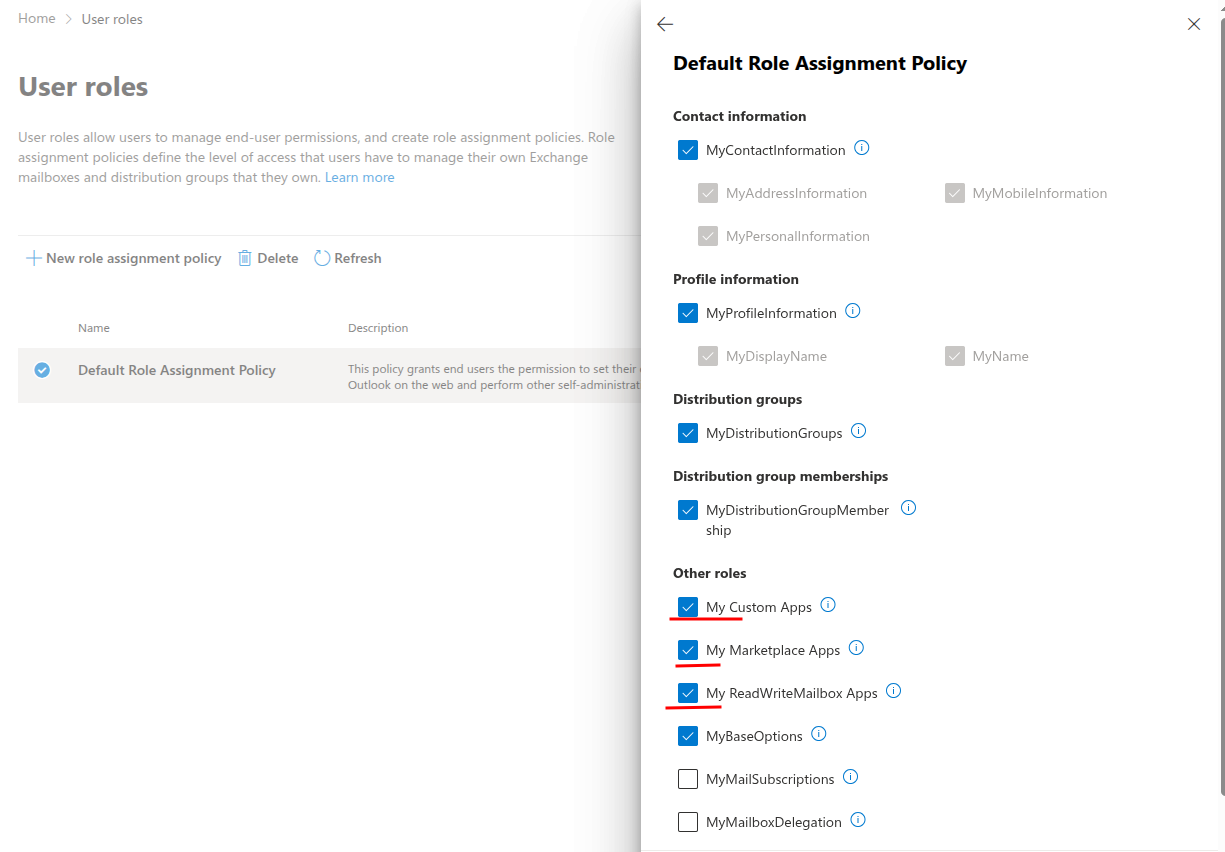
Task: Show info for My ReadWriteMailbox Apps
Action: pos(894,692)
